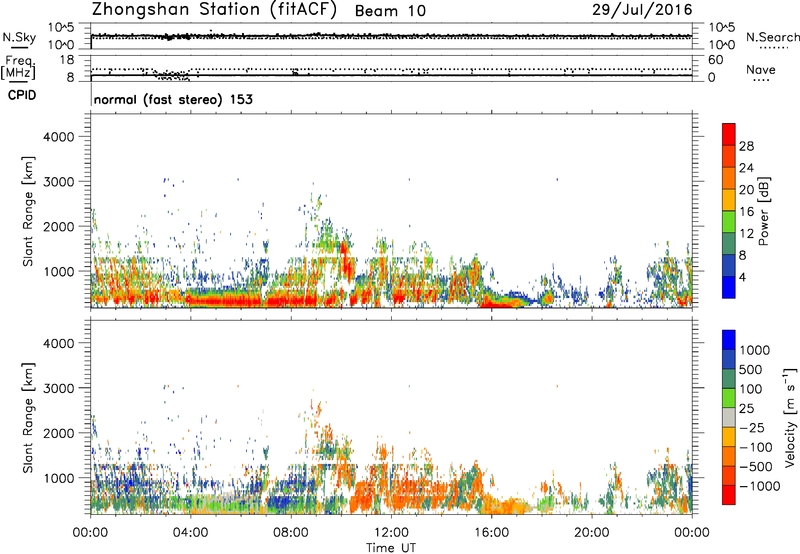Click the yellow-orange 16–20 dB power swatch
The image size is (800, 554).
729,200
